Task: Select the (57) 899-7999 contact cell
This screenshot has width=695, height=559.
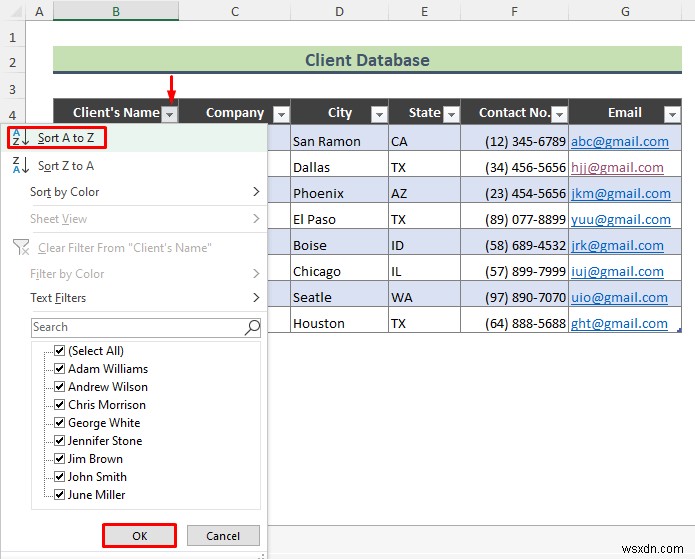Action: tap(515, 268)
